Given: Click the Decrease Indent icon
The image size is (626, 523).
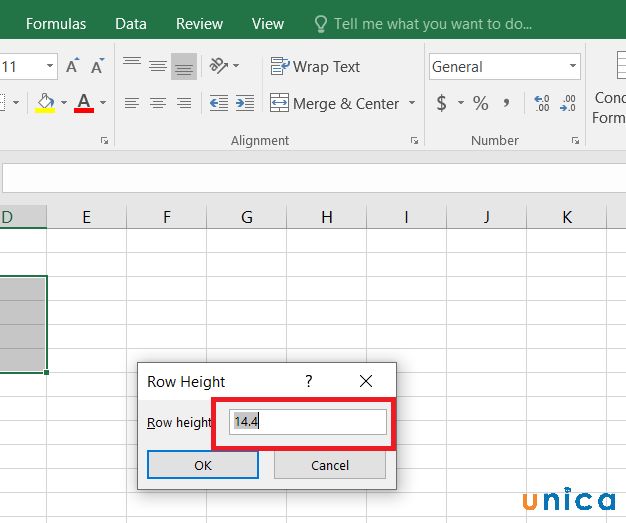Looking at the screenshot, I should [x=218, y=103].
